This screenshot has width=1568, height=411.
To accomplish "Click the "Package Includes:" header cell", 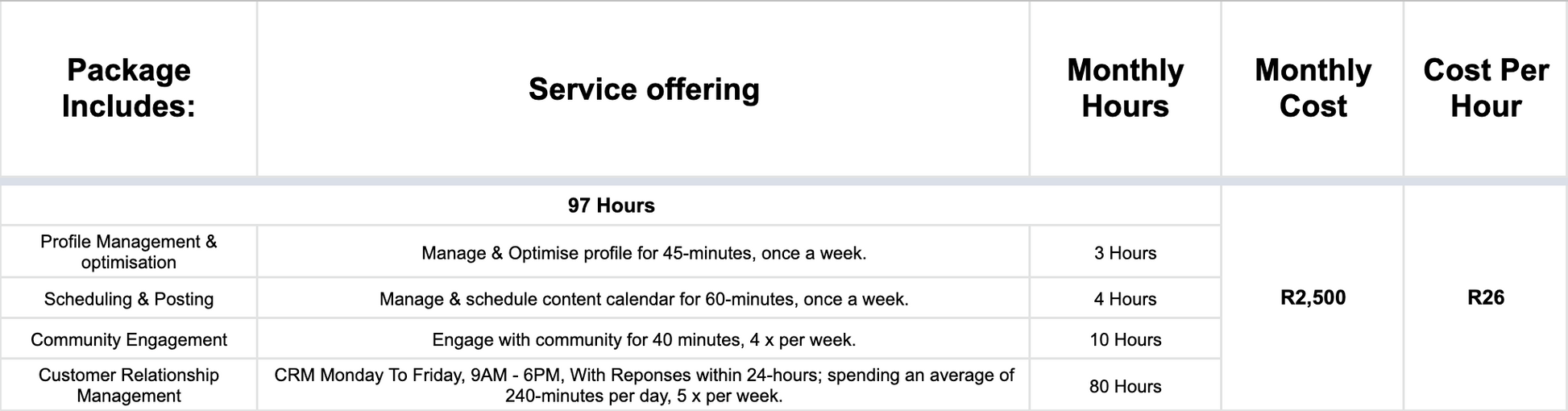I will click(x=129, y=89).
